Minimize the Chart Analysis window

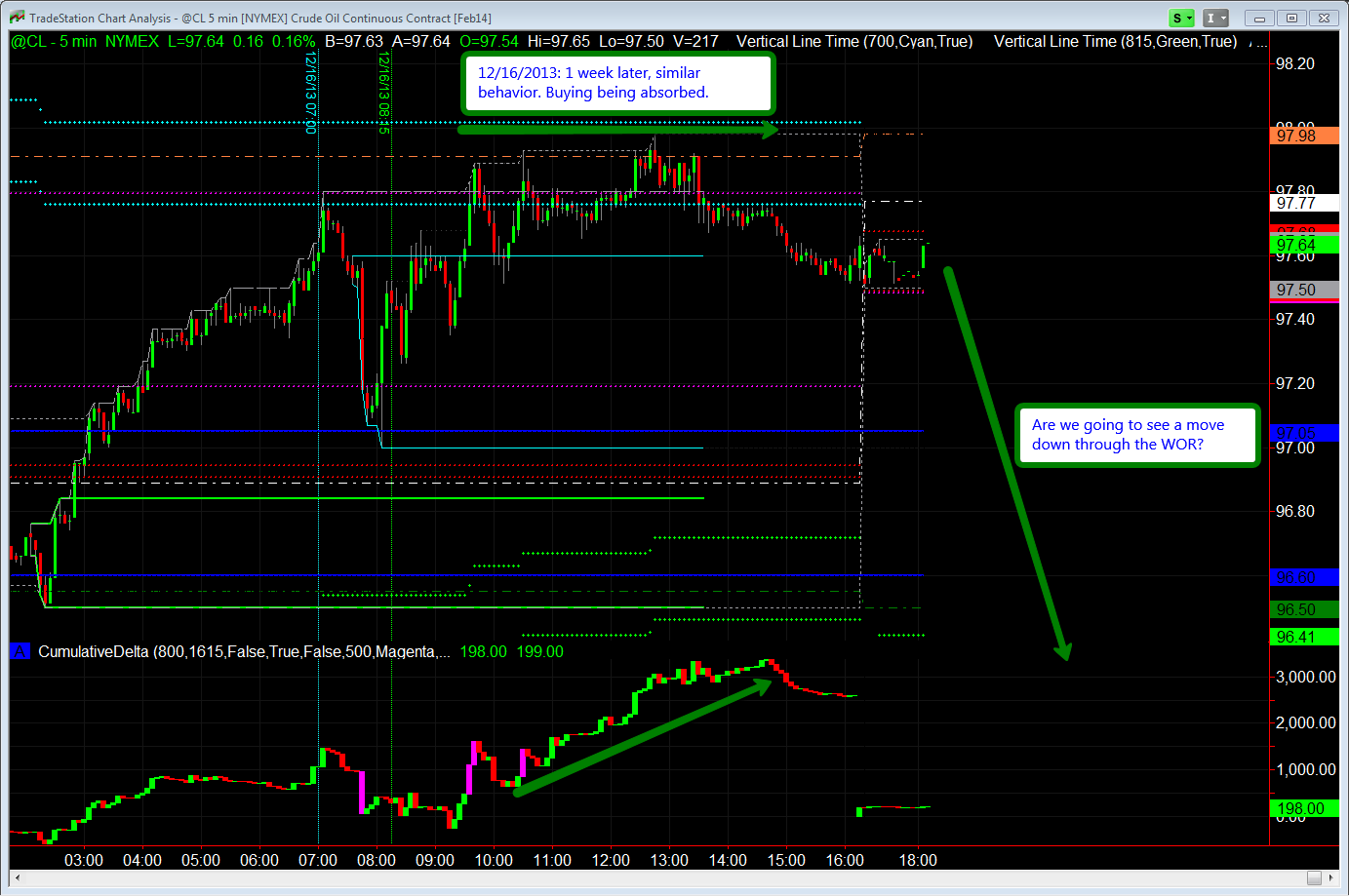[1259, 18]
